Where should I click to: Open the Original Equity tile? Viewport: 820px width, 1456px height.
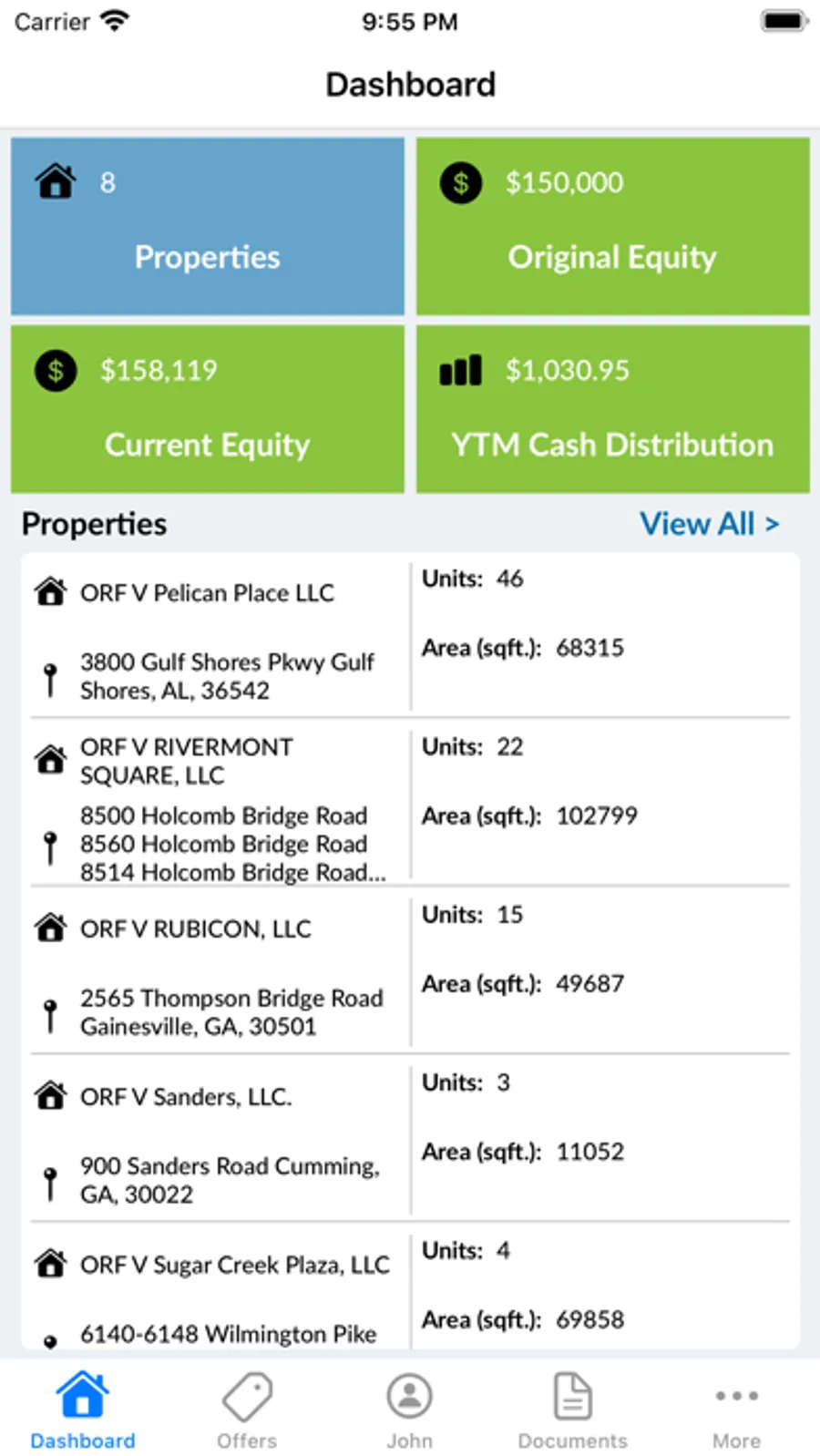coord(612,227)
